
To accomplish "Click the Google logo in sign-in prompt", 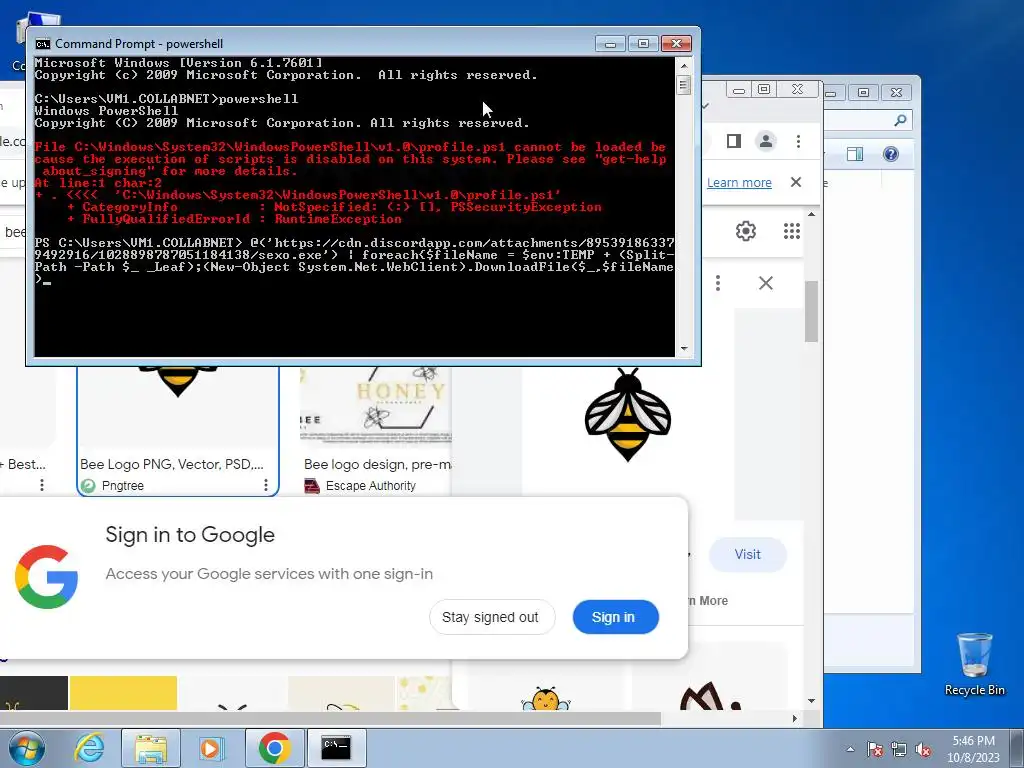I will (x=46, y=577).
